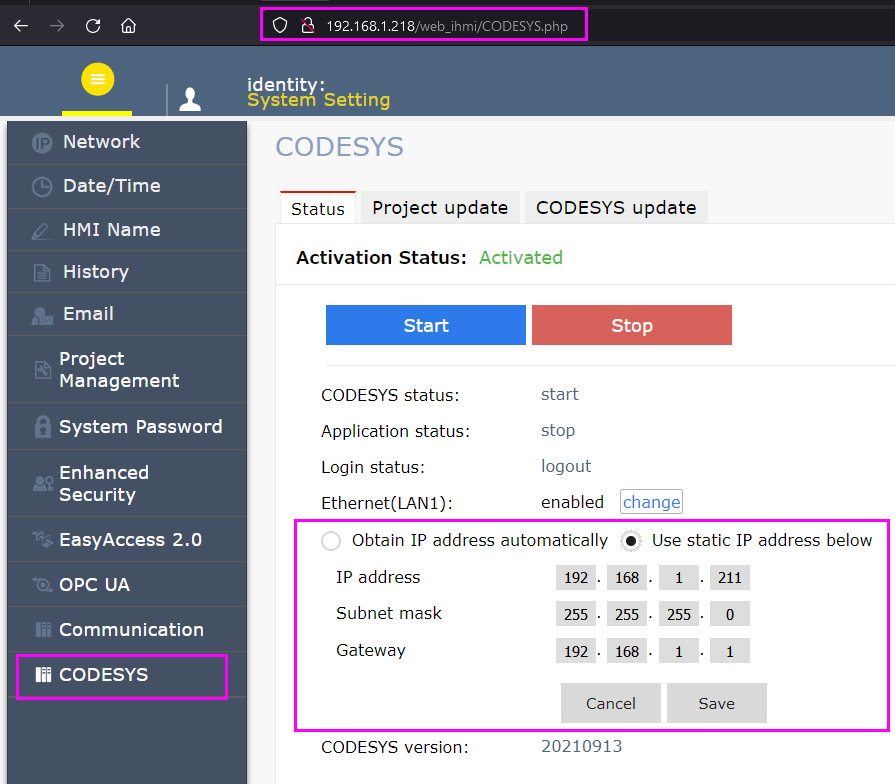Switch to the CODESYS update tab
This screenshot has width=895, height=784.
(x=616, y=207)
